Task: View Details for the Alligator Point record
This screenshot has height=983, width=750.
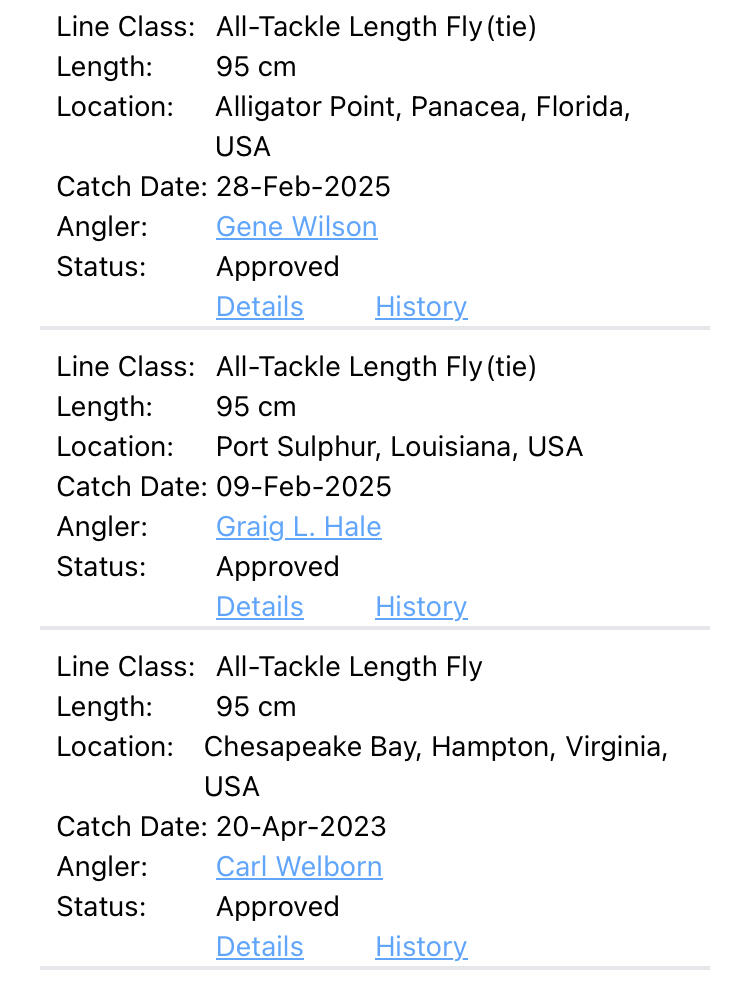Action: tap(259, 307)
